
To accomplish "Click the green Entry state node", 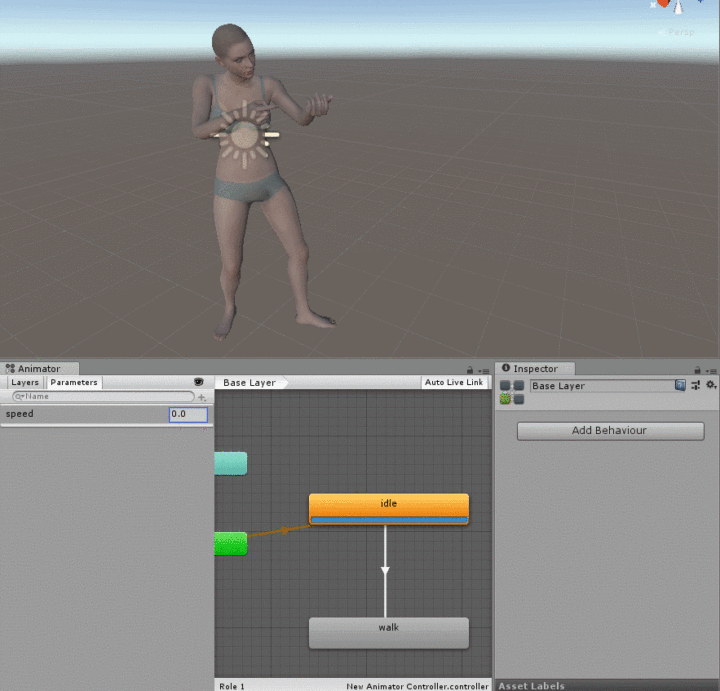I will tap(231, 543).
